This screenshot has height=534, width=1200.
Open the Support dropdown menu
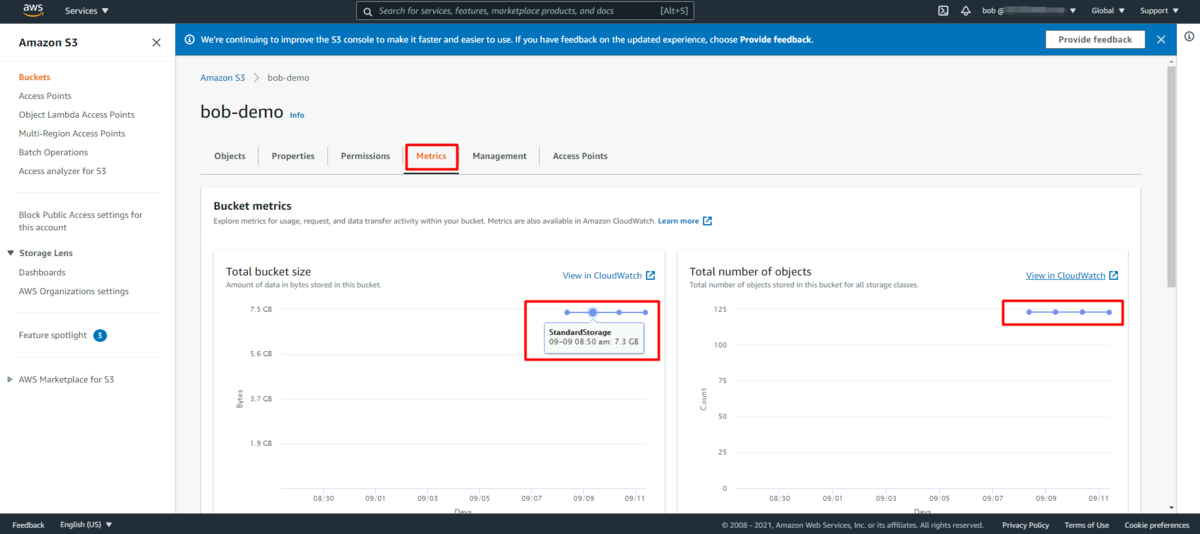click(1158, 11)
